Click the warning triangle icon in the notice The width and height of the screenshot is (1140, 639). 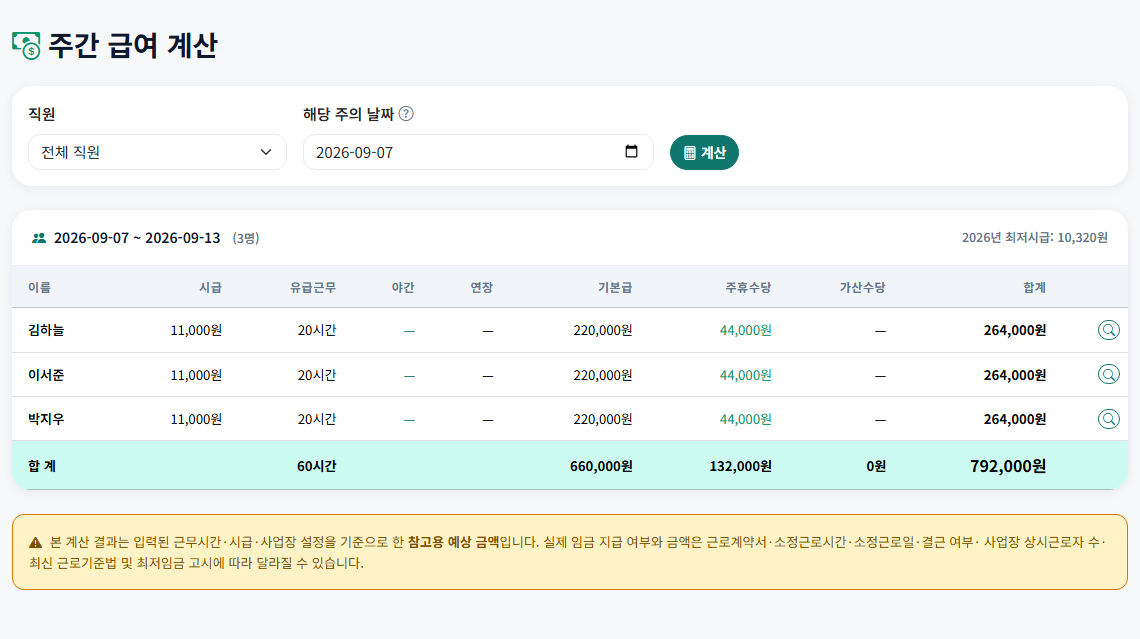pos(35,542)
